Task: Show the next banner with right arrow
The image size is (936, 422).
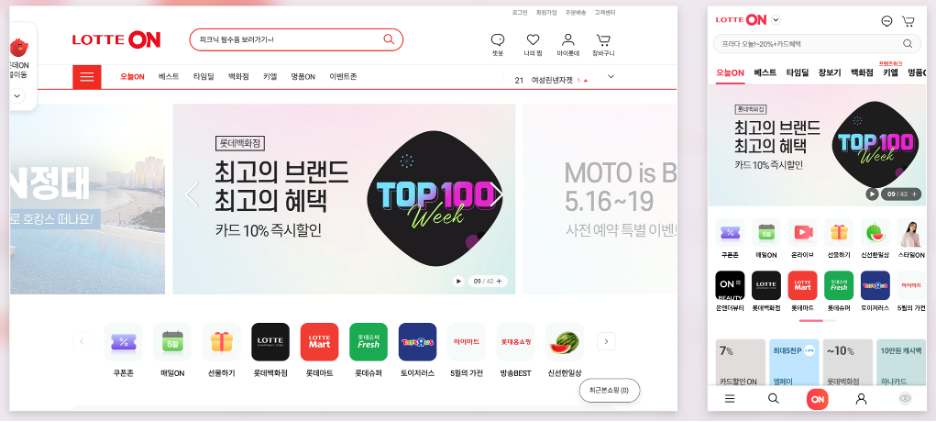Action: coord(497,195)
